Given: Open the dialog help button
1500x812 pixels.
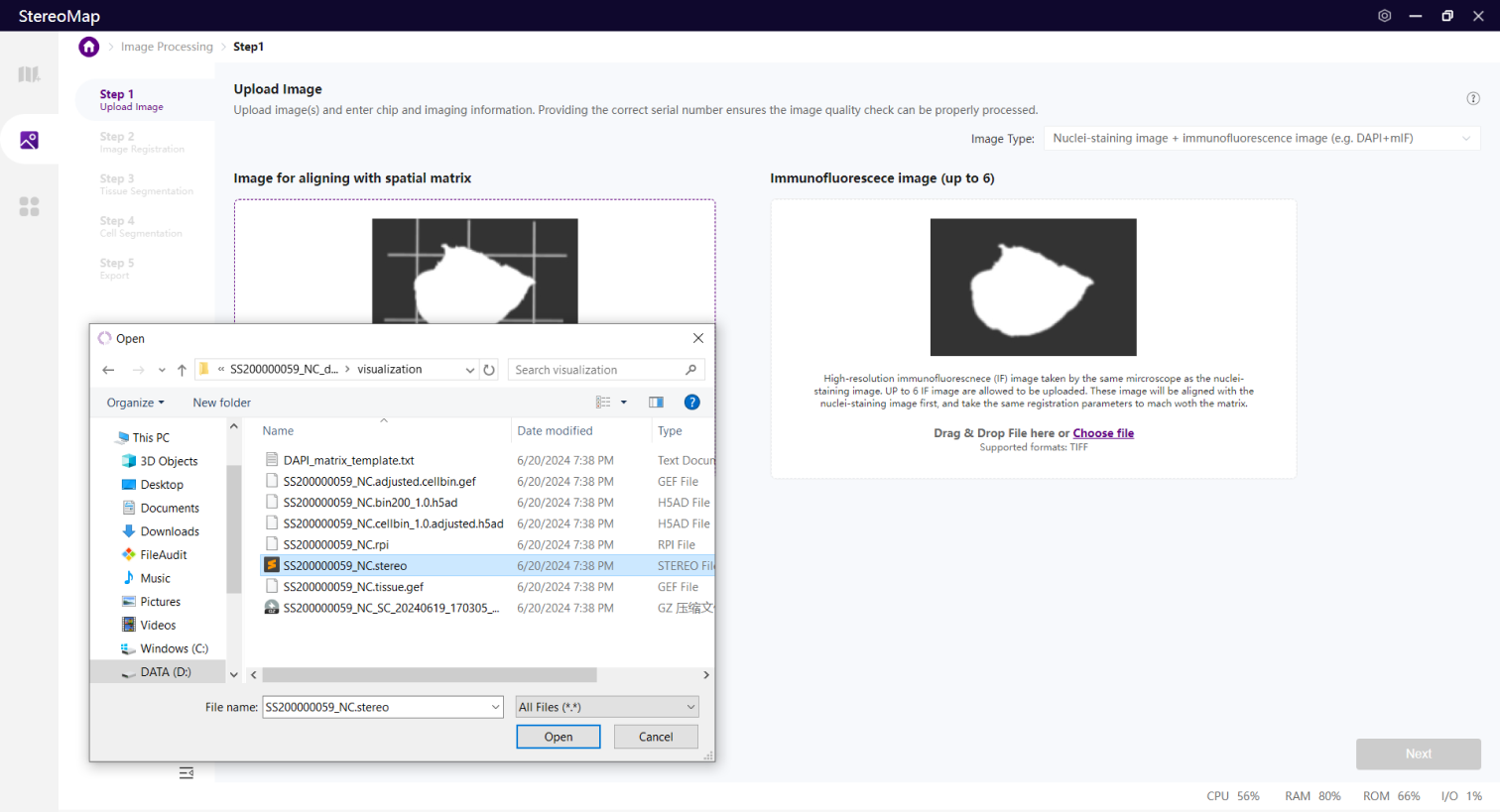Looking at the screenshot, I should tap(692, 402).
